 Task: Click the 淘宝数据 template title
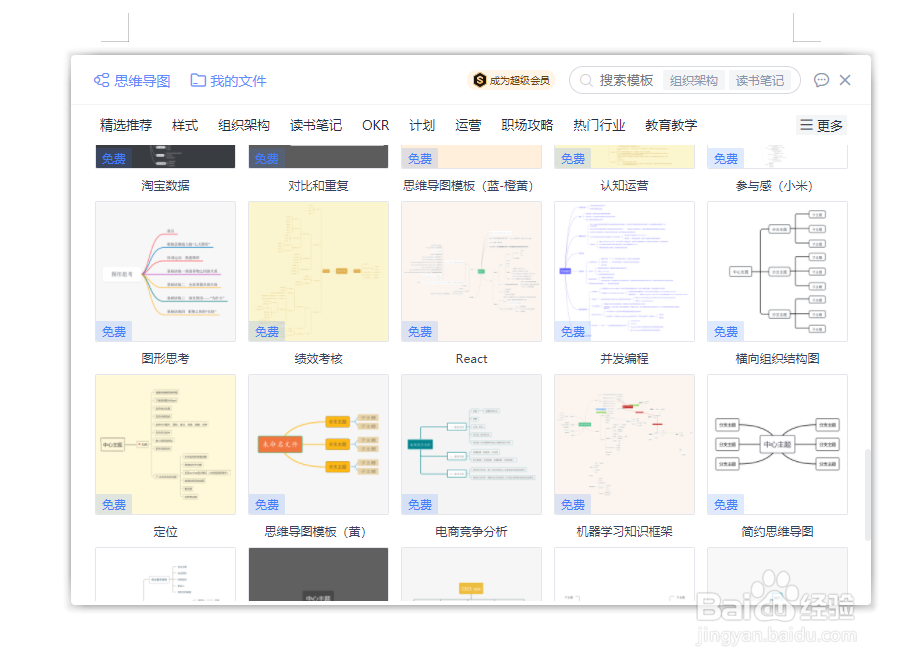166,185
